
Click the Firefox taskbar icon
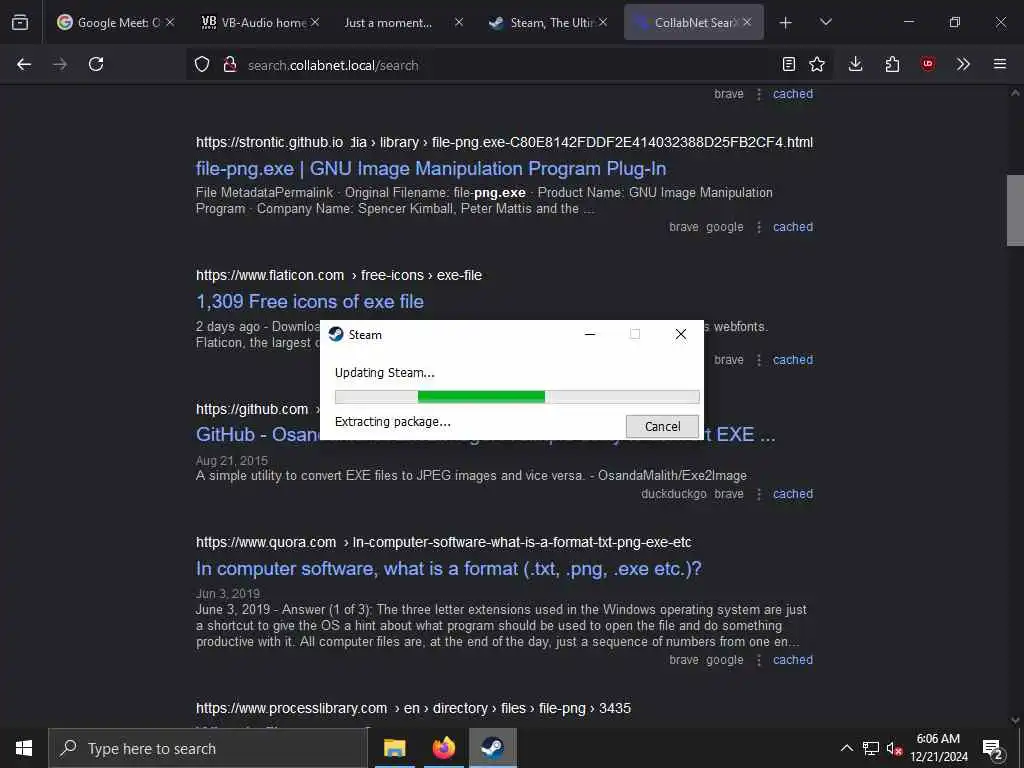tap(443, 748)
